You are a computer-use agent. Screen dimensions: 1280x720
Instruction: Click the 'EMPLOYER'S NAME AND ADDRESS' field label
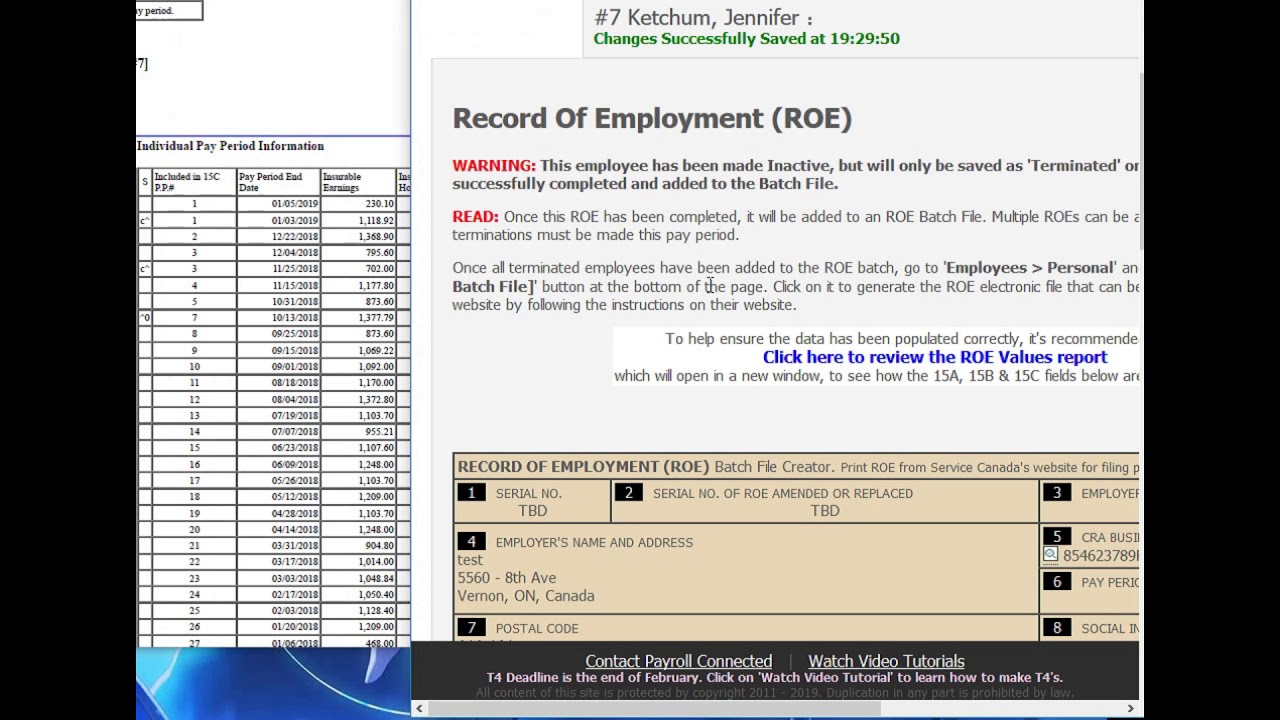(x=594, y=543)
